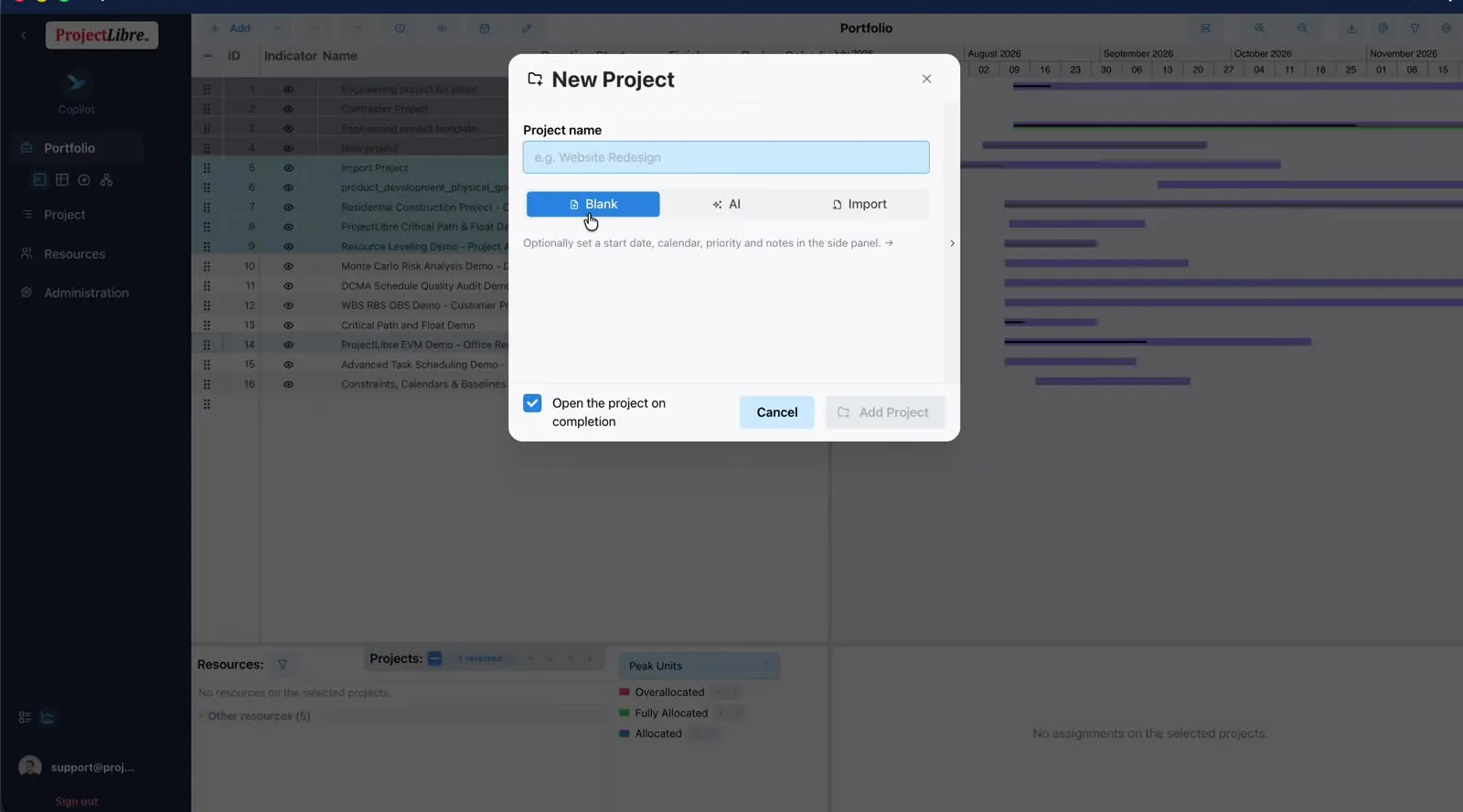The width and height of the screenshot is (1463, 812).
Task: Click the red Overallocated color swatch
Action: pos(625,692)
